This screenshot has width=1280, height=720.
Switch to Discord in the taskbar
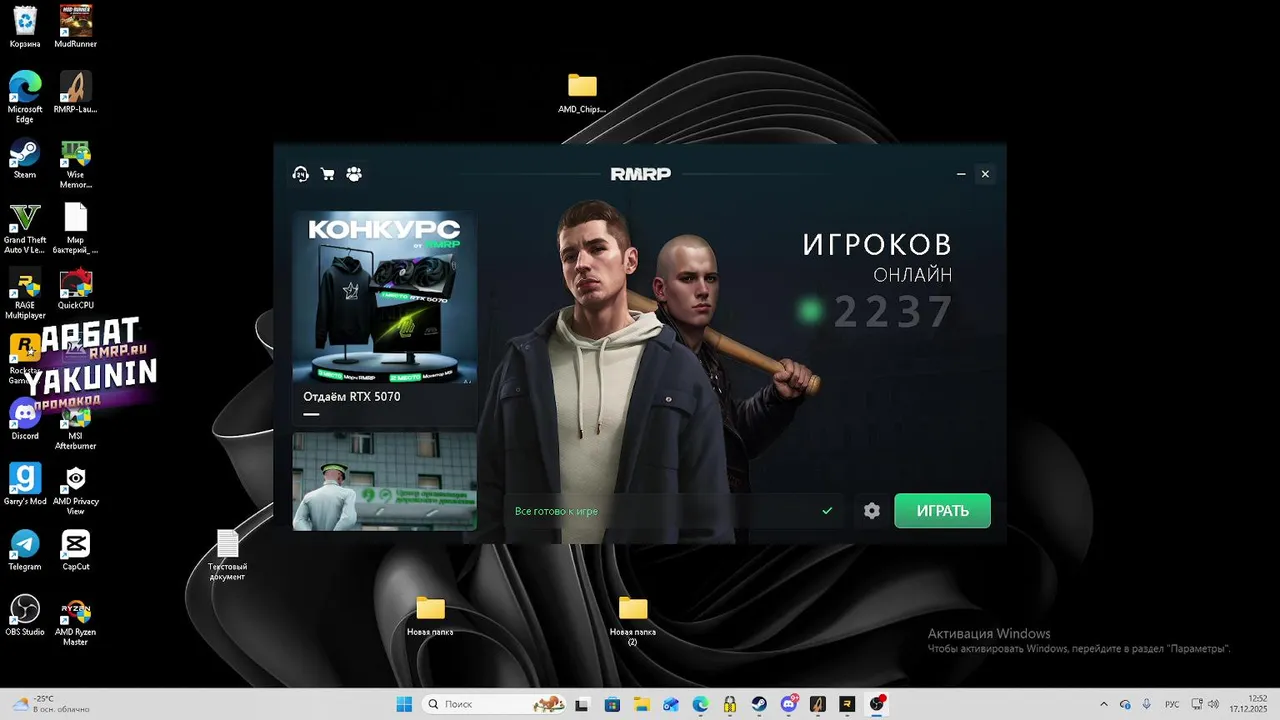pyautogui.click(x=789, y=704)
